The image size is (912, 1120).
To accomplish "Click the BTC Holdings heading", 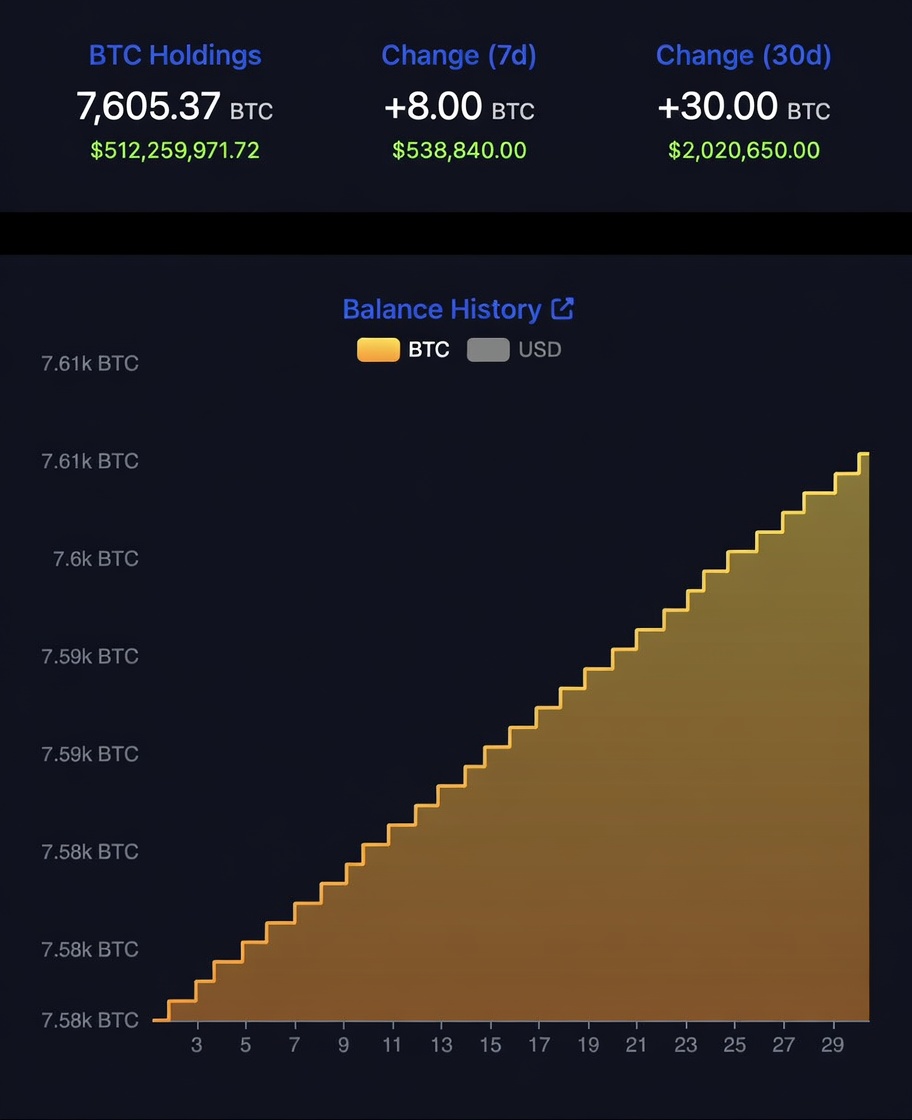I will 175,55.
